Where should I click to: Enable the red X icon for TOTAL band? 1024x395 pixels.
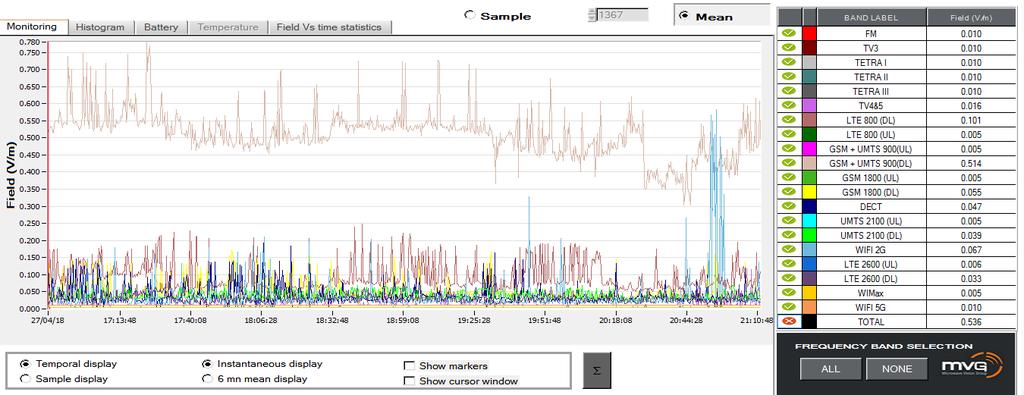click(x=788, y=321)
